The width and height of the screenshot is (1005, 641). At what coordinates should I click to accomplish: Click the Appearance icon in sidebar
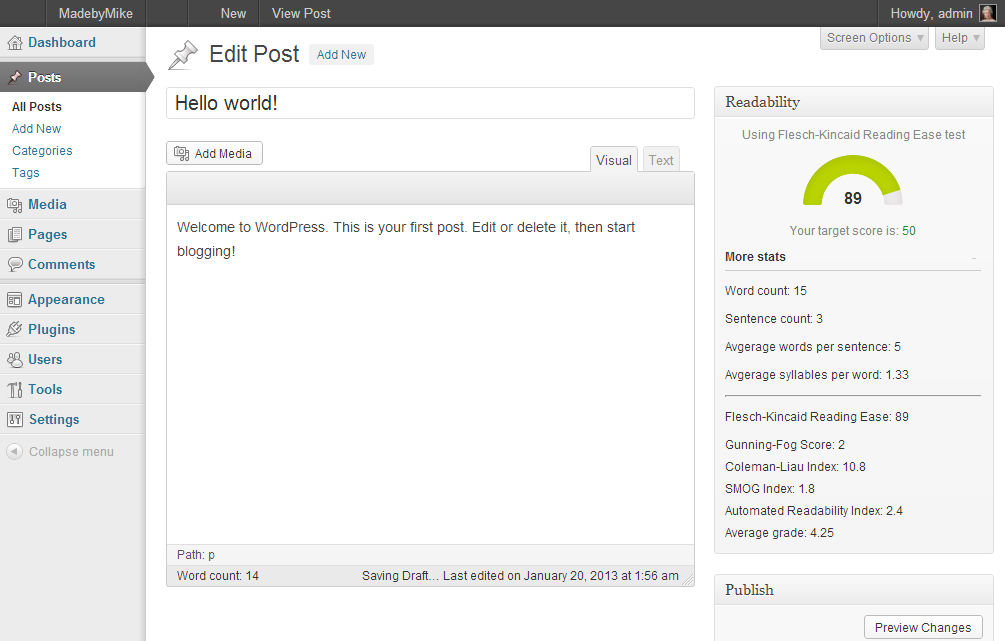coord(14,299)
